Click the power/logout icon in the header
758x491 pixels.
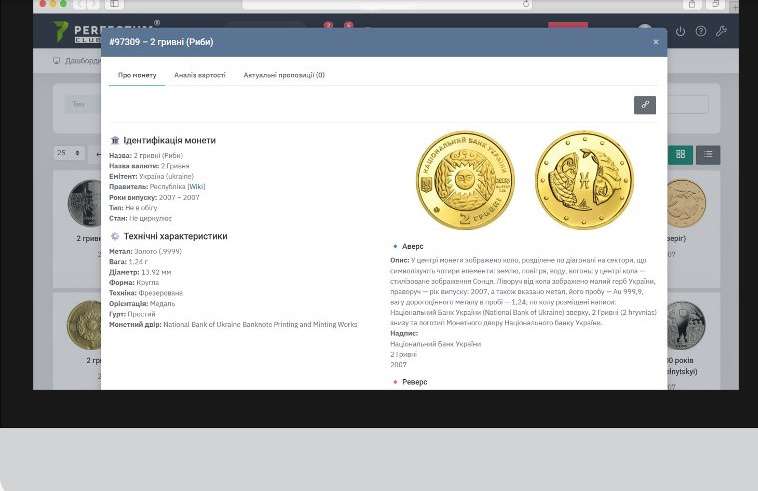pyautogui.click(x=680, y=31)
